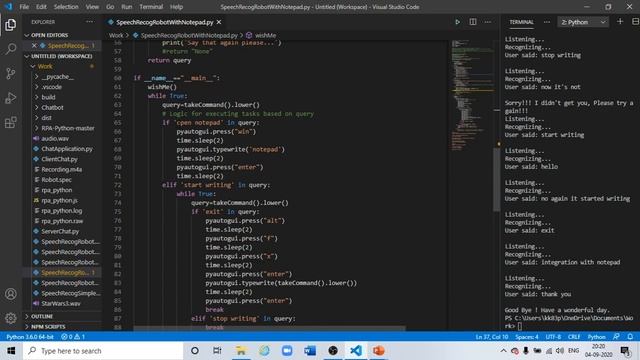Screen dimensions: 640x360
Task: Open ServerChat.py in explorer
Action: point(61,231)
